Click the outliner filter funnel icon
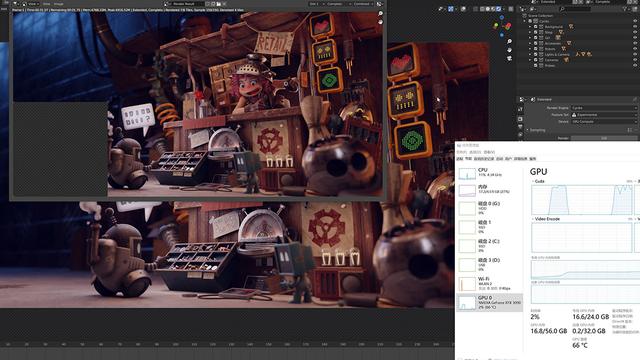The height and width of the screenshot is (360, 640). (x=625, y=9)
